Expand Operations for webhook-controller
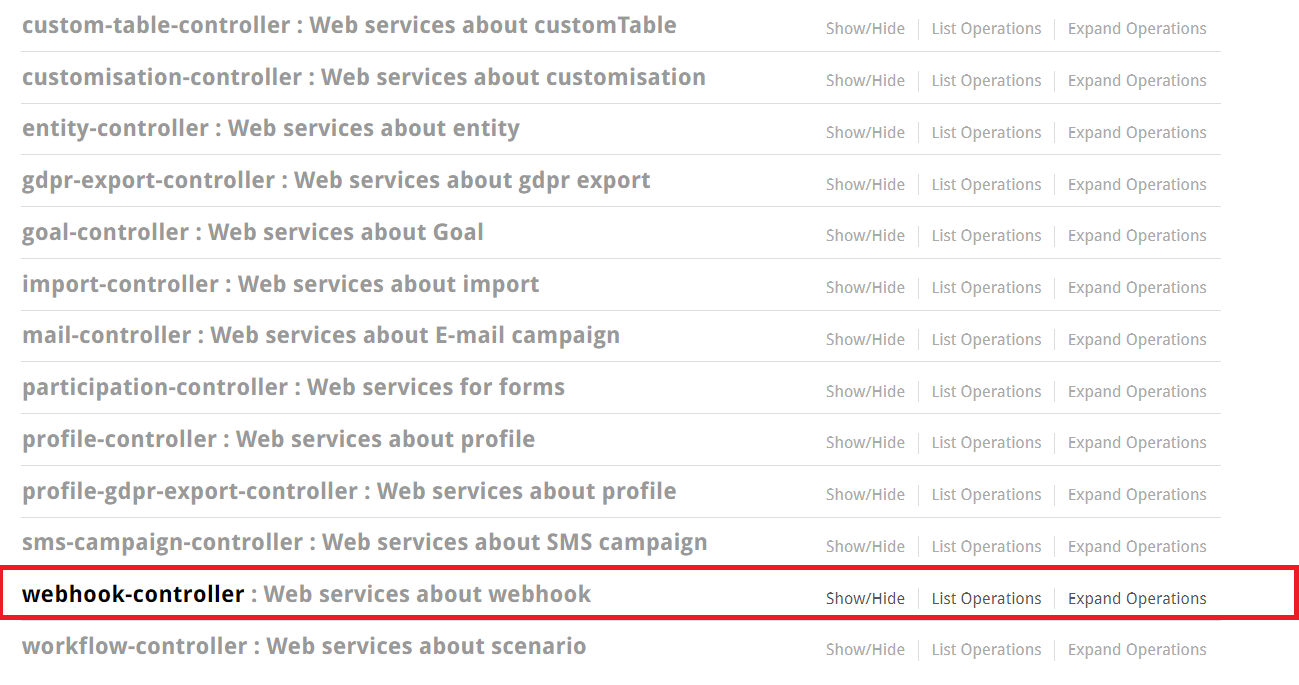Image resolution: width=1299 pixels, height=685 pixels. [1137, 599]
